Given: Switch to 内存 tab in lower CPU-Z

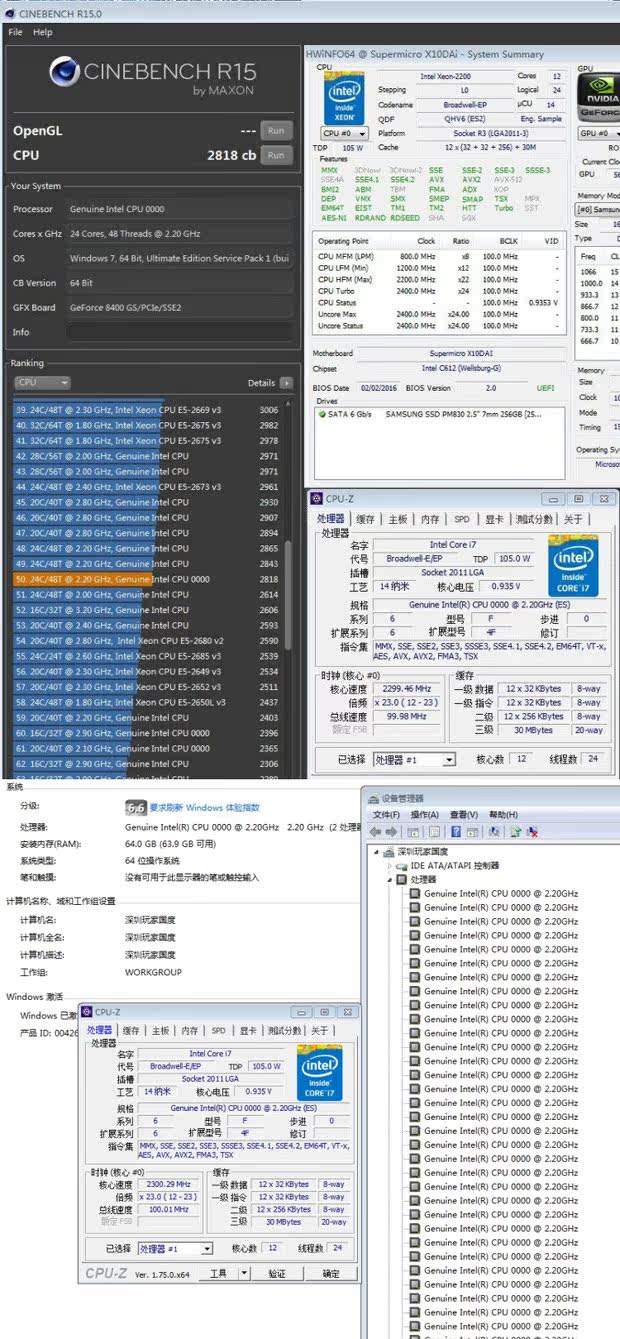Looking at the screenshot, I should pyautogui.click(x=190, y=1030).
